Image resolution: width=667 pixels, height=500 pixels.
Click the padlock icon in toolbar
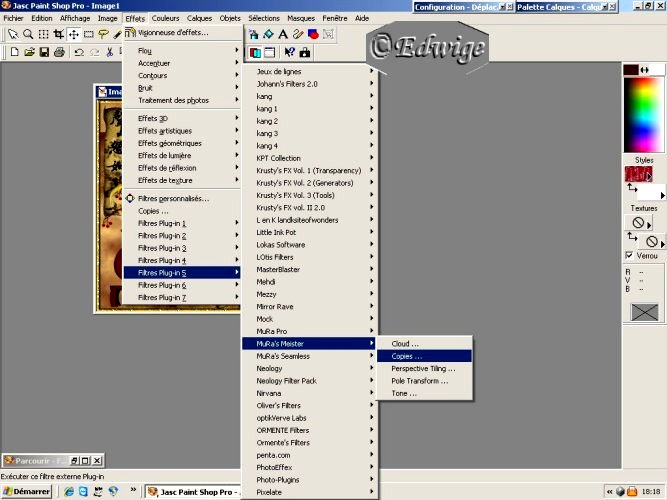(x=305, y=52)
